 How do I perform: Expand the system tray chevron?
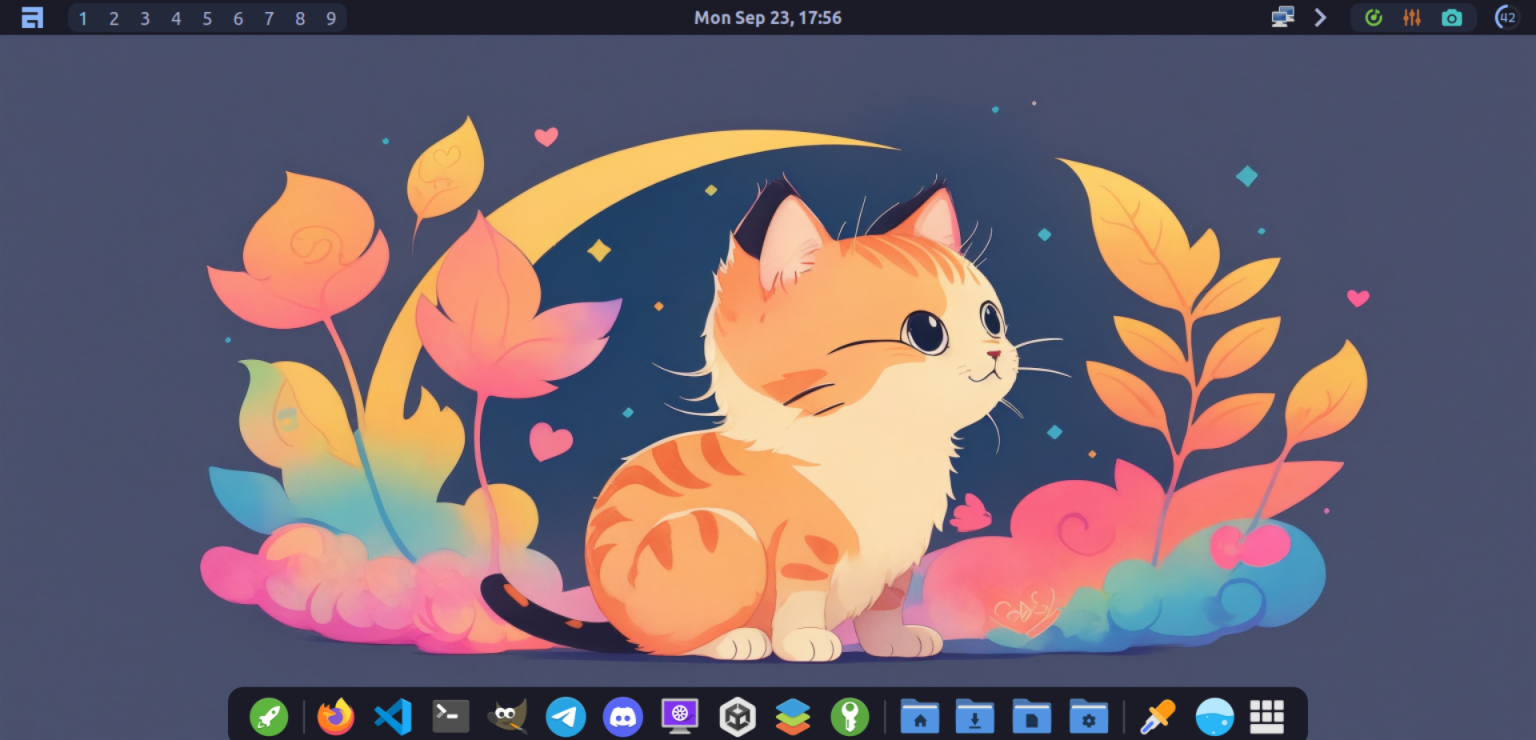[1320, 17]
